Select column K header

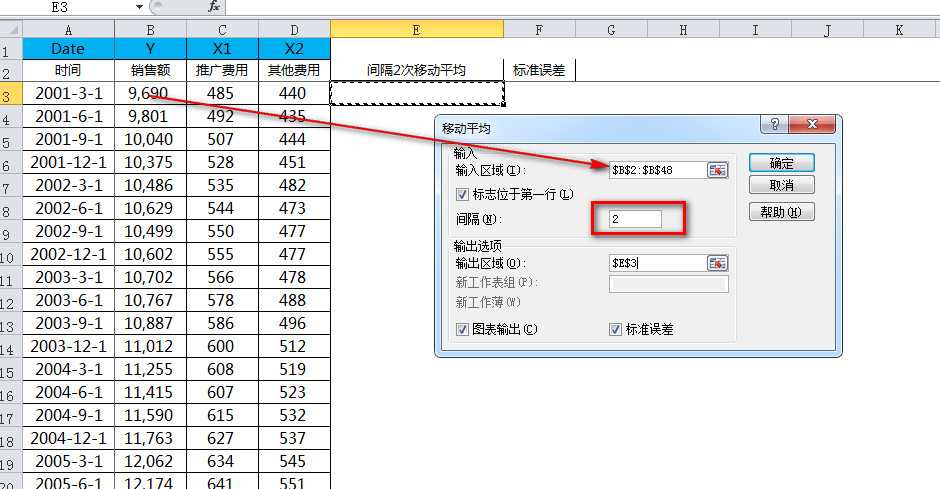pos(899,29)
